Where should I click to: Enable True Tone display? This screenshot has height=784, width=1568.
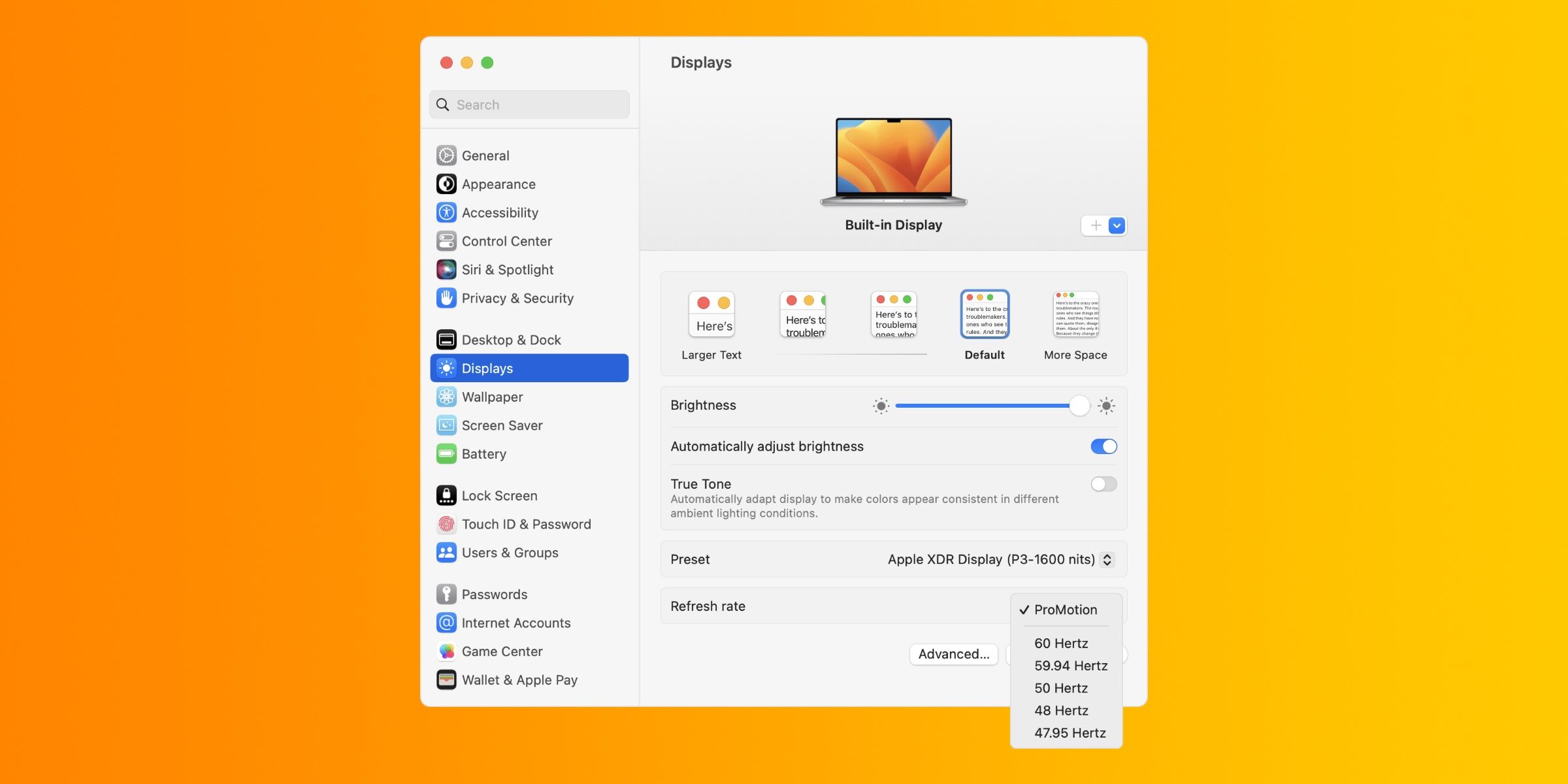[1104, 485]
